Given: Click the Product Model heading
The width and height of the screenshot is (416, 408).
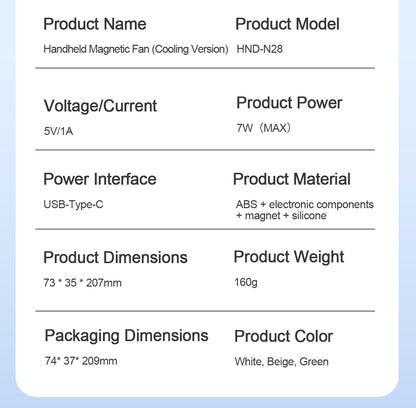Looking at the screenshot, I should pos(287,24).
